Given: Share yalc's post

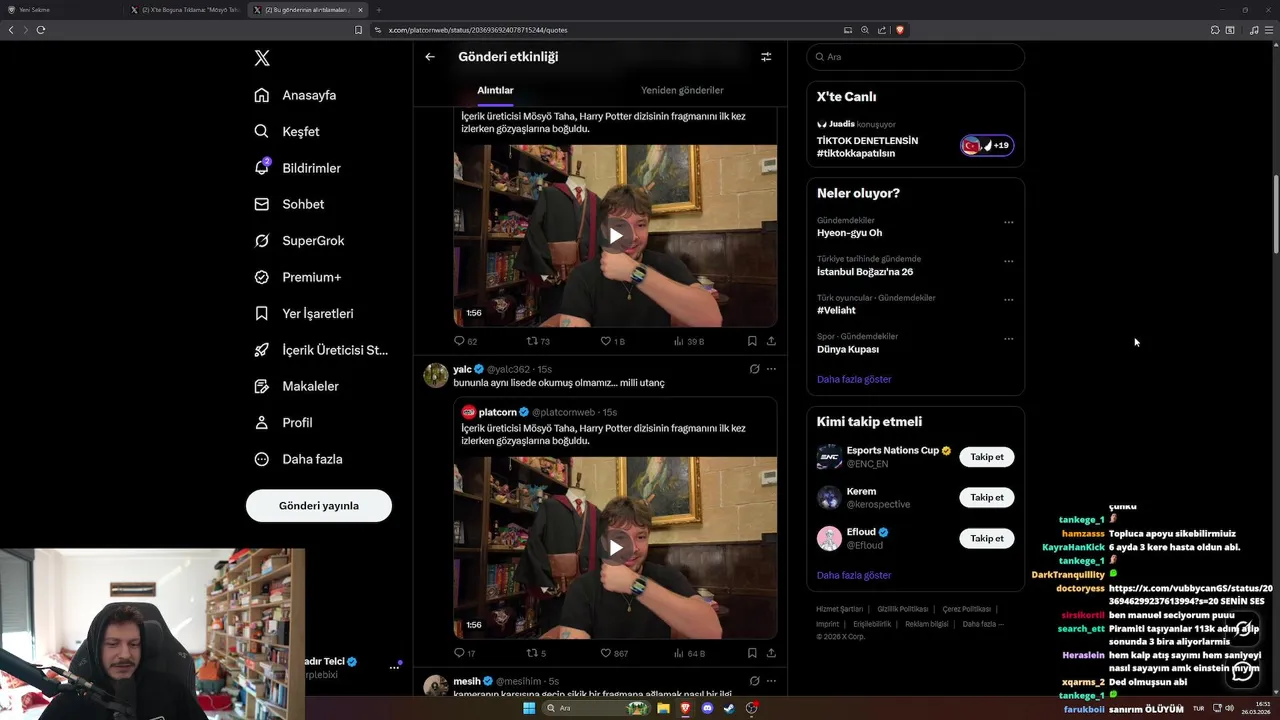Looking at the screenshot, I should point(771,653).
